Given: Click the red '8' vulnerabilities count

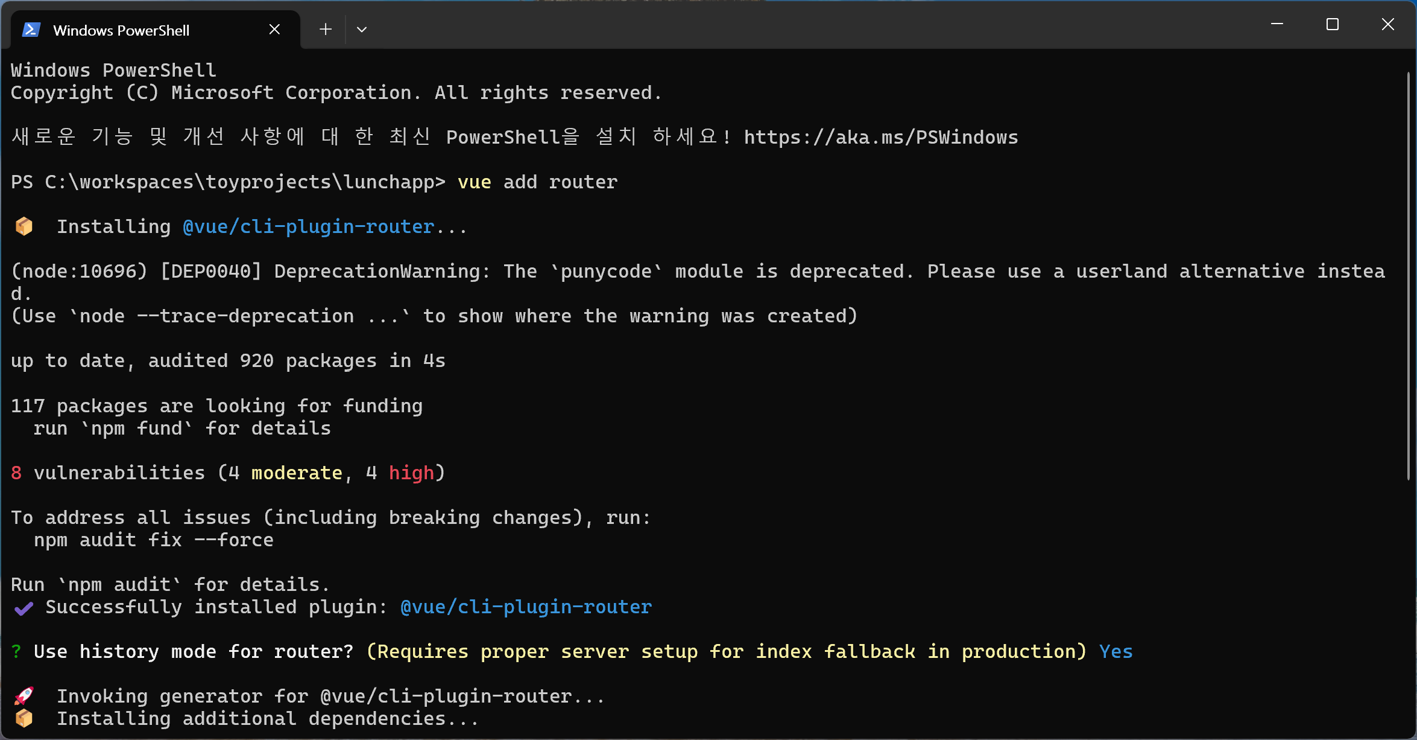Looking at the screenshot, I should pyautogui.click(x=16, y=473).
